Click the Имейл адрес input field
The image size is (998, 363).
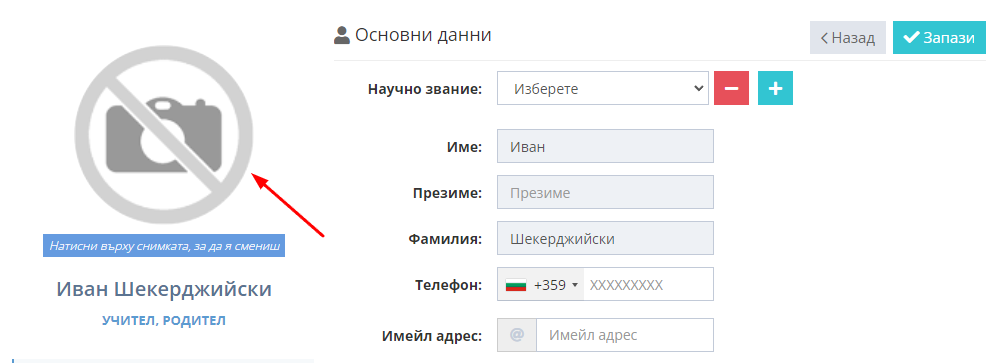click(624, 335)
